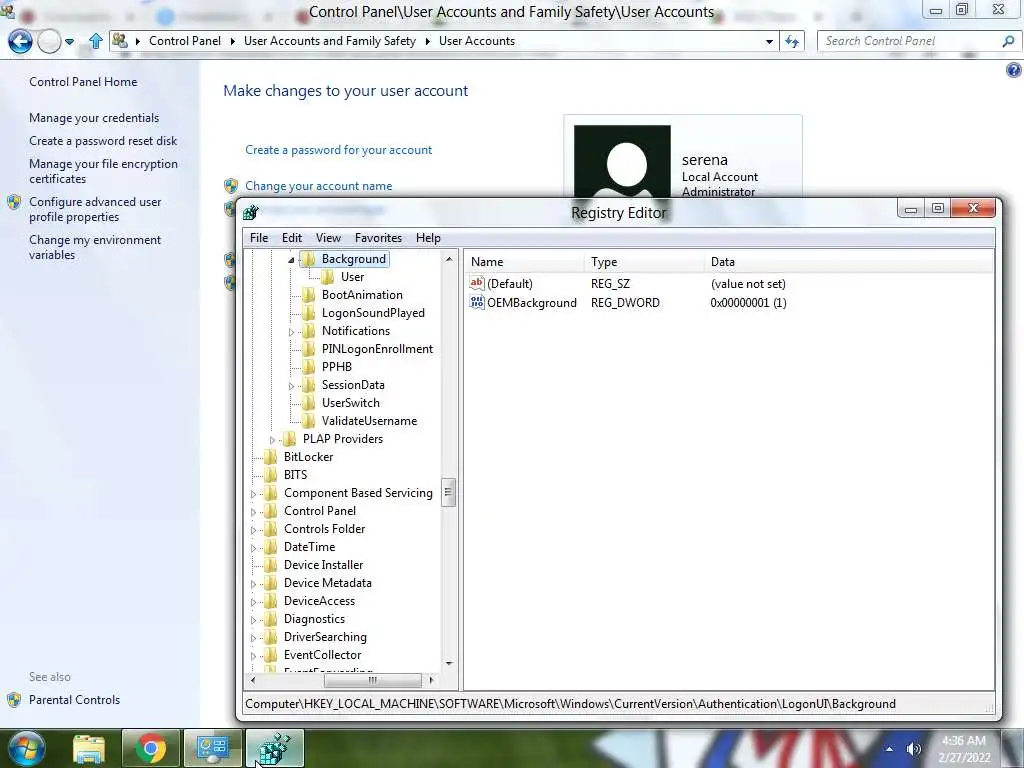Open Control Panel Home link
Screen dimensions: 1024x768
tap(83, 82)
